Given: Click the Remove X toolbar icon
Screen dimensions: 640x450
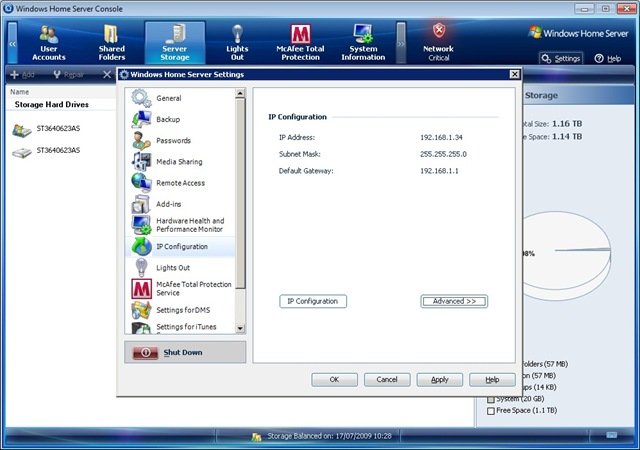Looking at the screenshot, I should pyautogui.click(x=107, y=75).
